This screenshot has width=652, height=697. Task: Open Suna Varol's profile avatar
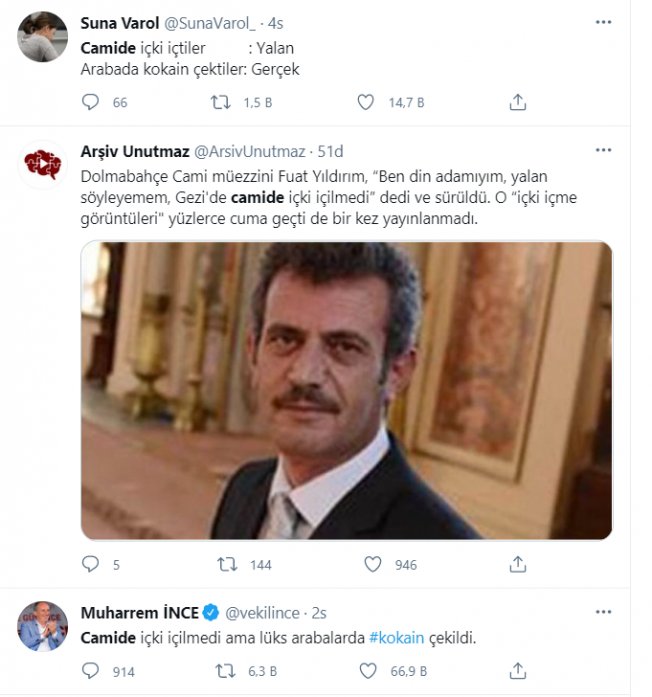click(42, 36)
